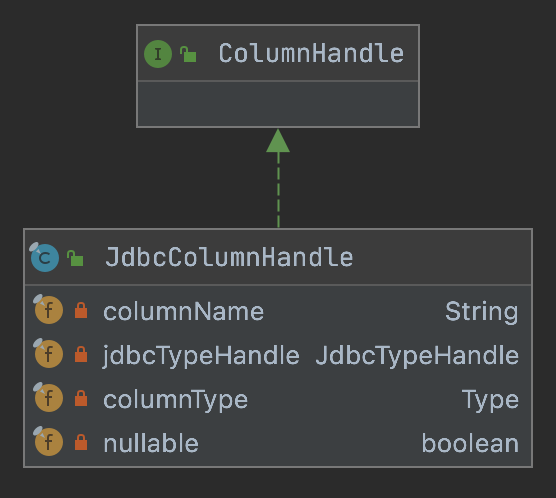The width and height of the screenshot is (556, 498).
Task: Click the green public-access icon beside JdbcColumnHandle
Action: click(x=75, y=258)
